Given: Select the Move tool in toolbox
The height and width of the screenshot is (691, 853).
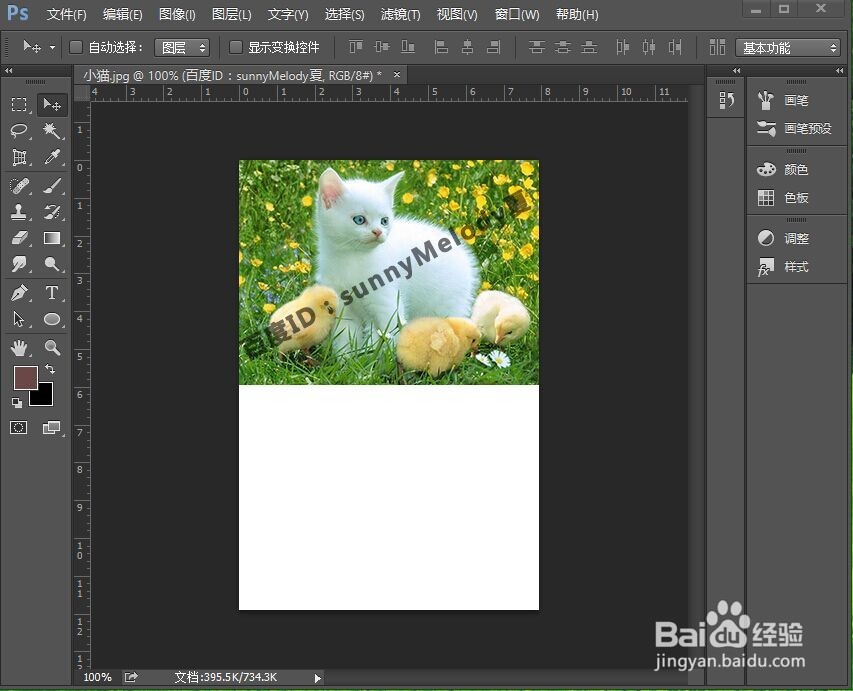Looking at the screenshot, I should click(52, 104).
